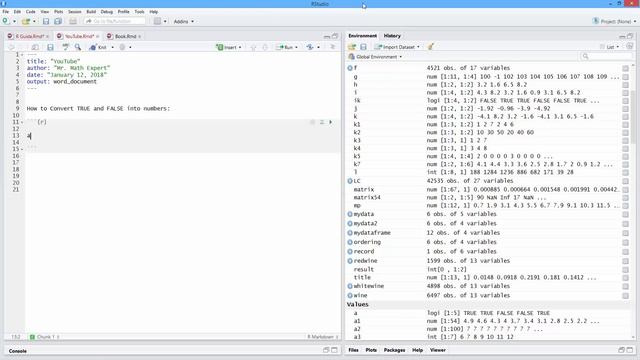Load workspace icon in Environment pane

(352, 47)
